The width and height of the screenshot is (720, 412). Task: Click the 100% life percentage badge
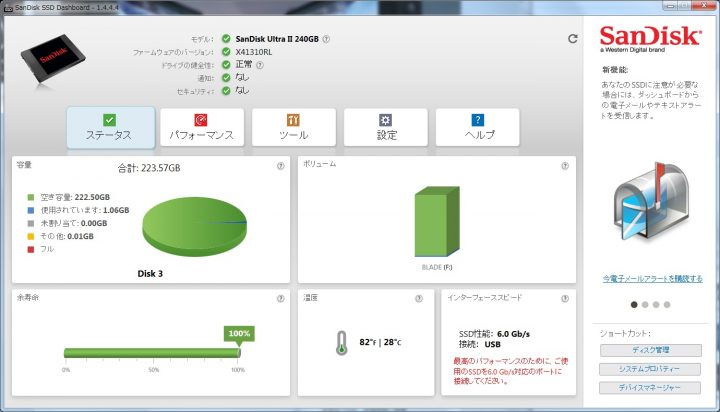[x=239, y=334]
